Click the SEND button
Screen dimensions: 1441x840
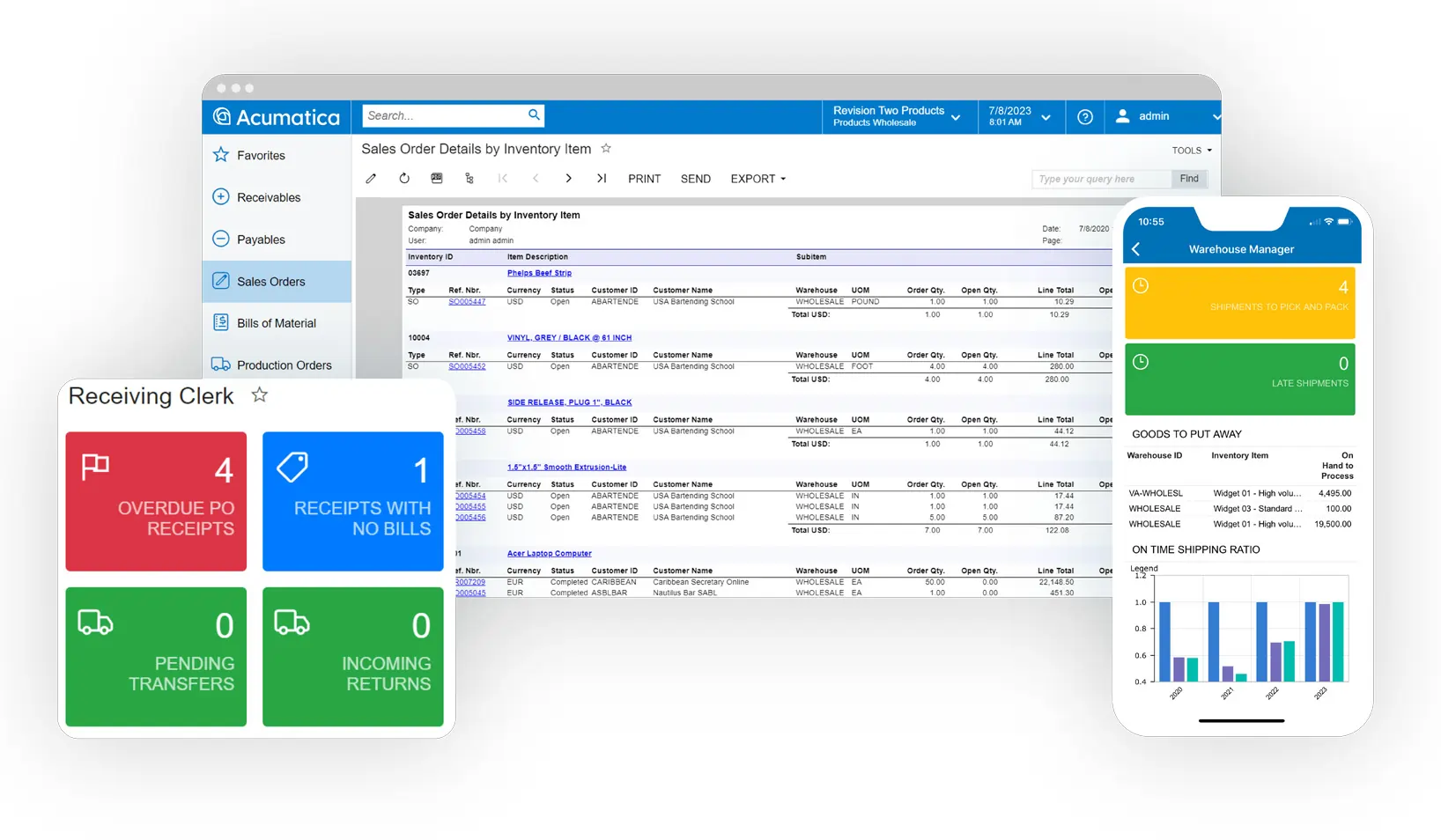coord(695,179)
